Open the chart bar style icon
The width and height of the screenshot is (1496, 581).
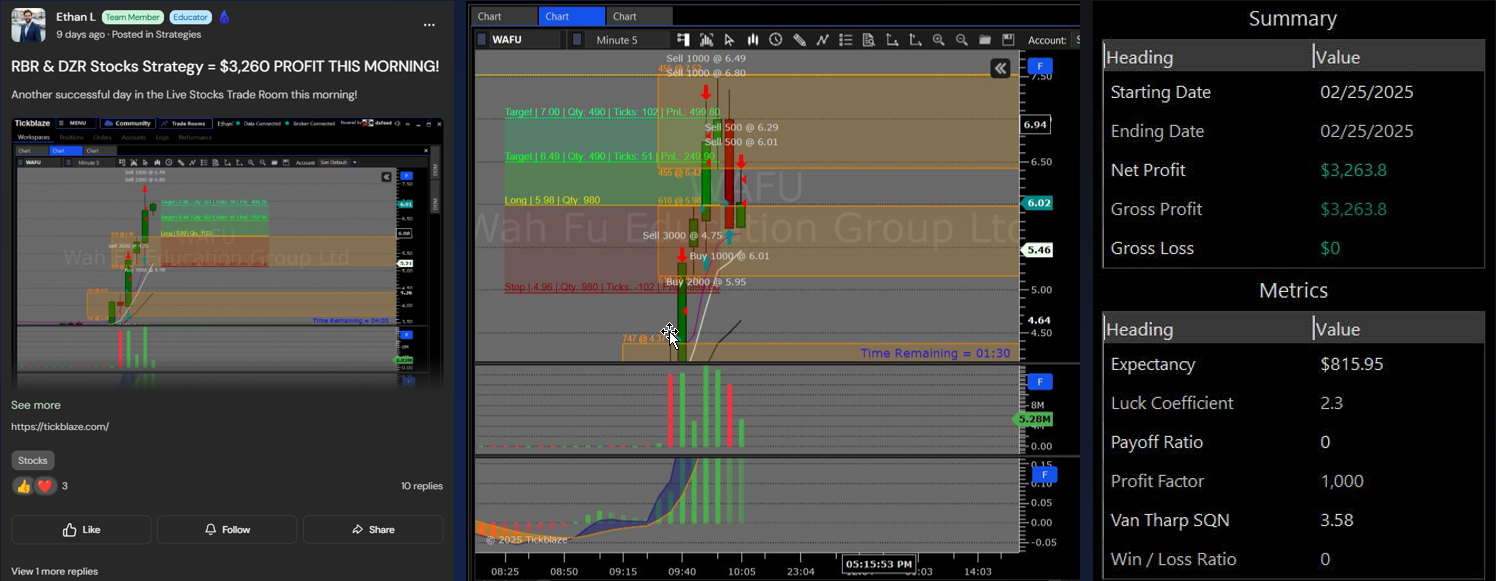(752, 40)
